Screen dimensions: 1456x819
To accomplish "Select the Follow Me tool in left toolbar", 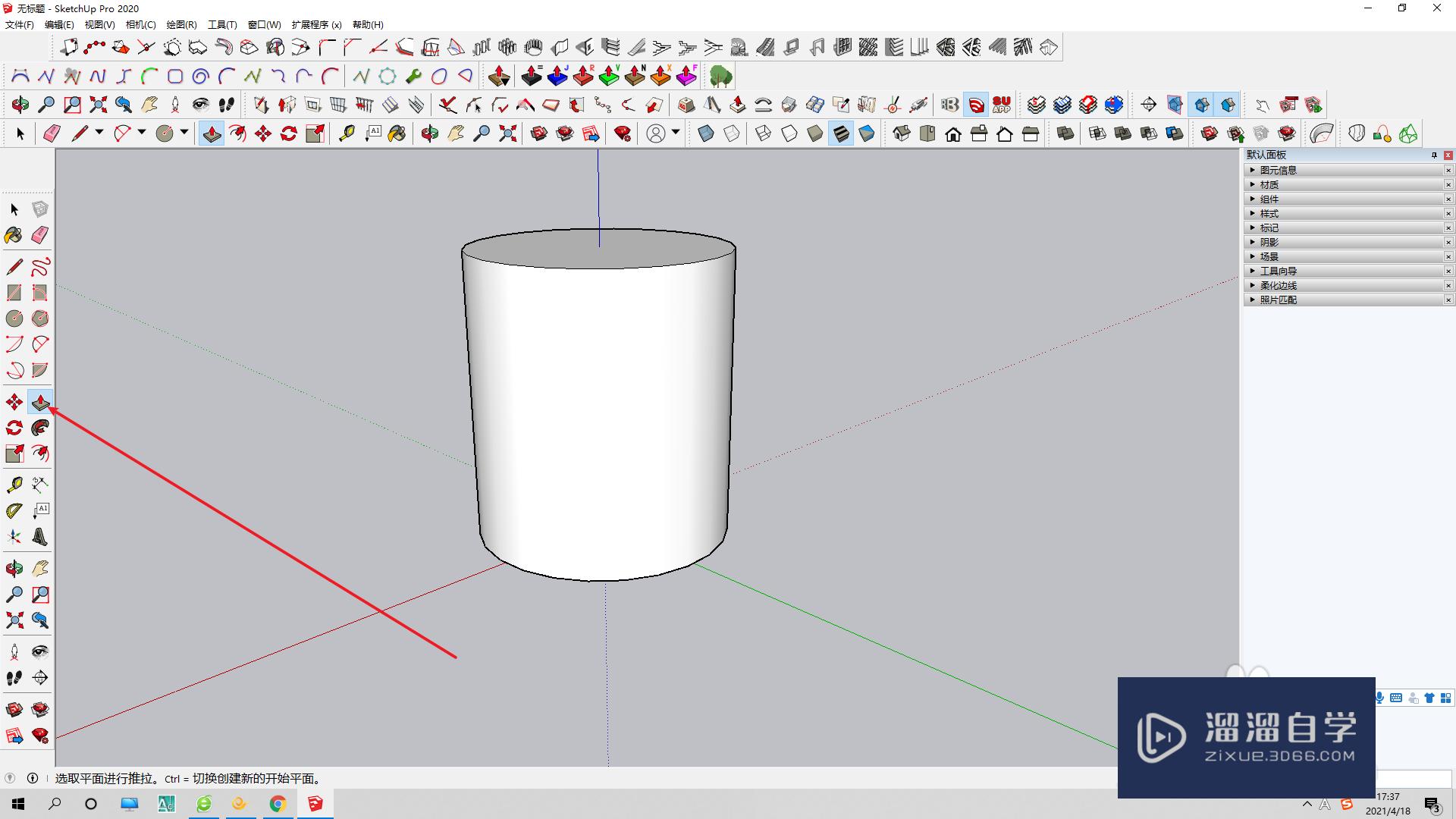I will [40, 428].
